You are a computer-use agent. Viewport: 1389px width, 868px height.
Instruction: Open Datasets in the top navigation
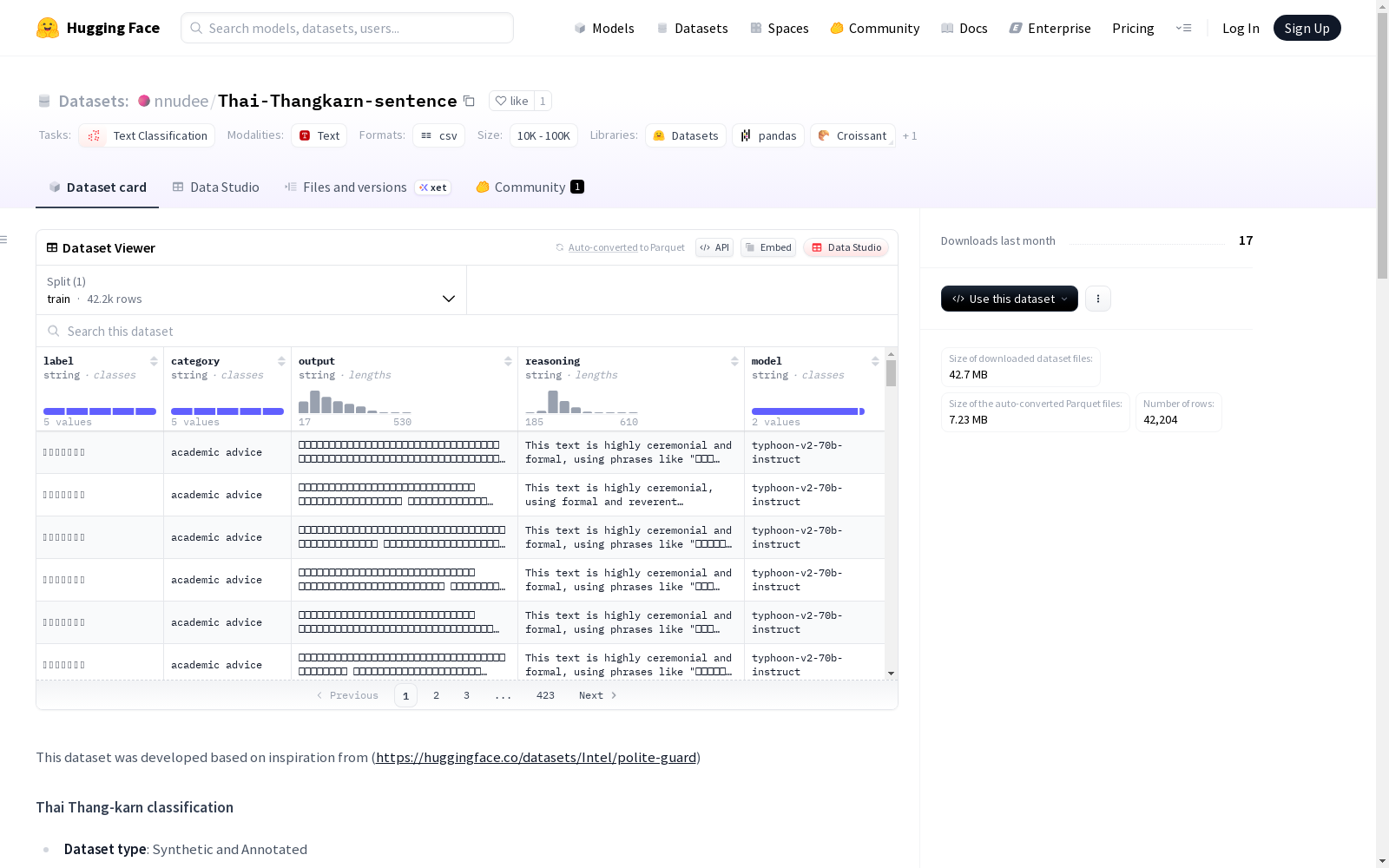(x=692, y=28)
